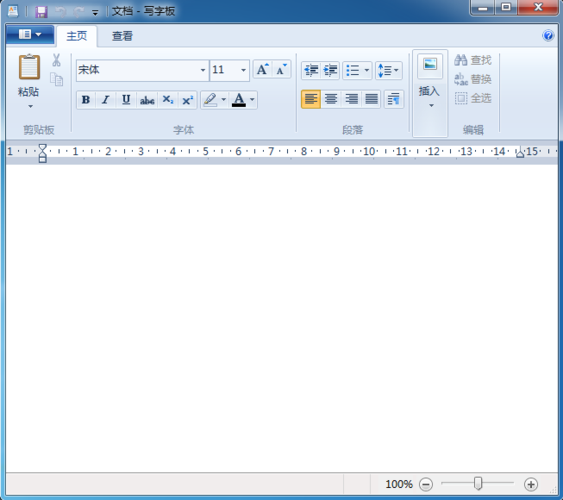Click the 全选 select all button

[473, 98]
